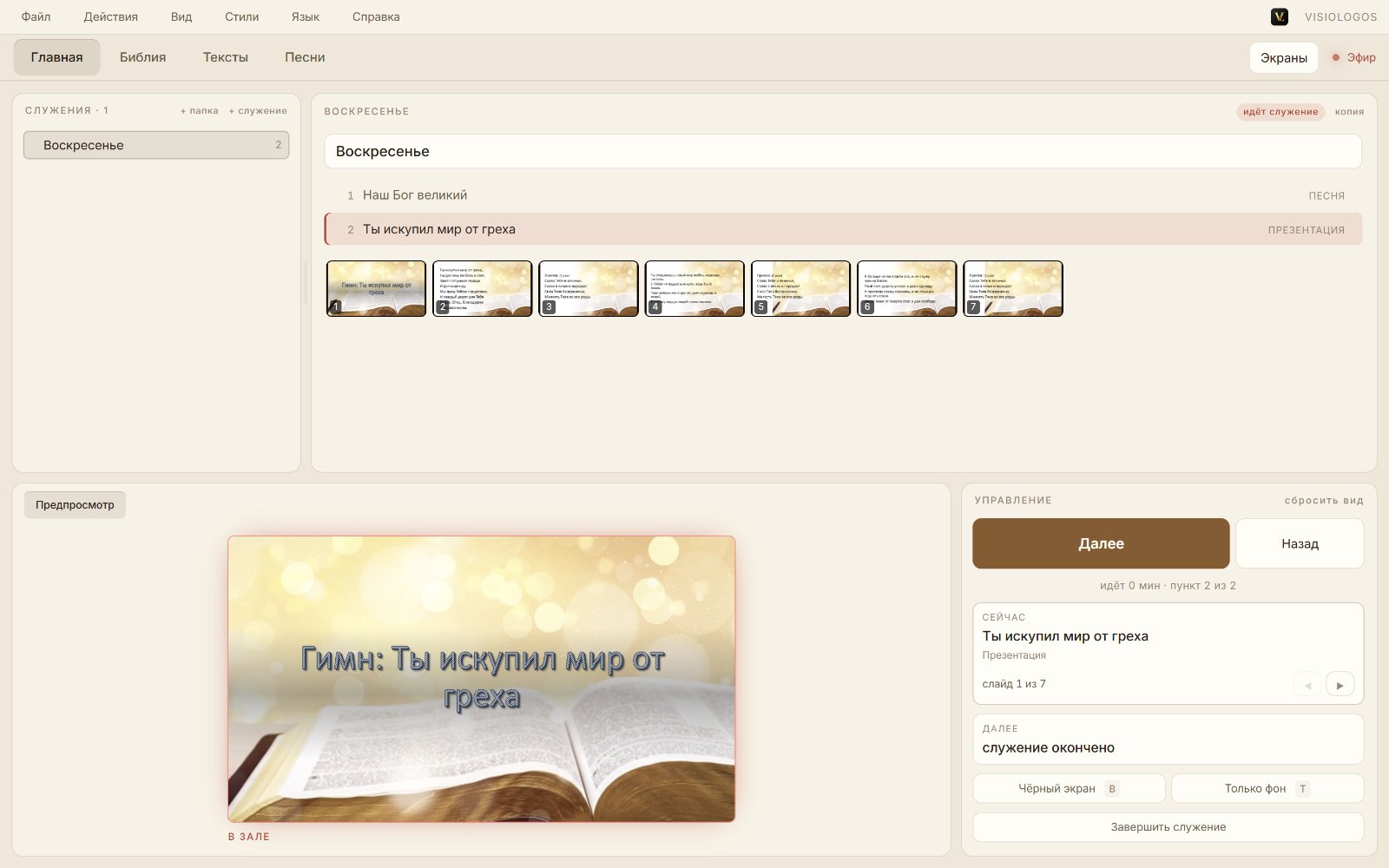Switch to the Библия tab
1389x868 pixels.
click(142, 57)
